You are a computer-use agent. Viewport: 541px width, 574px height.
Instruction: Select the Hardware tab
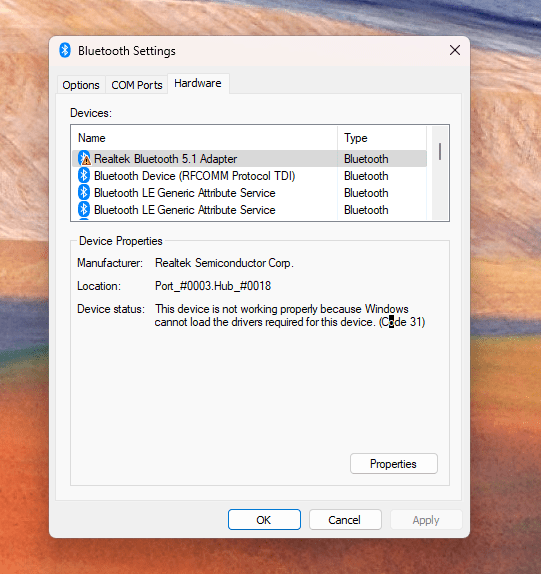[198, 83]
